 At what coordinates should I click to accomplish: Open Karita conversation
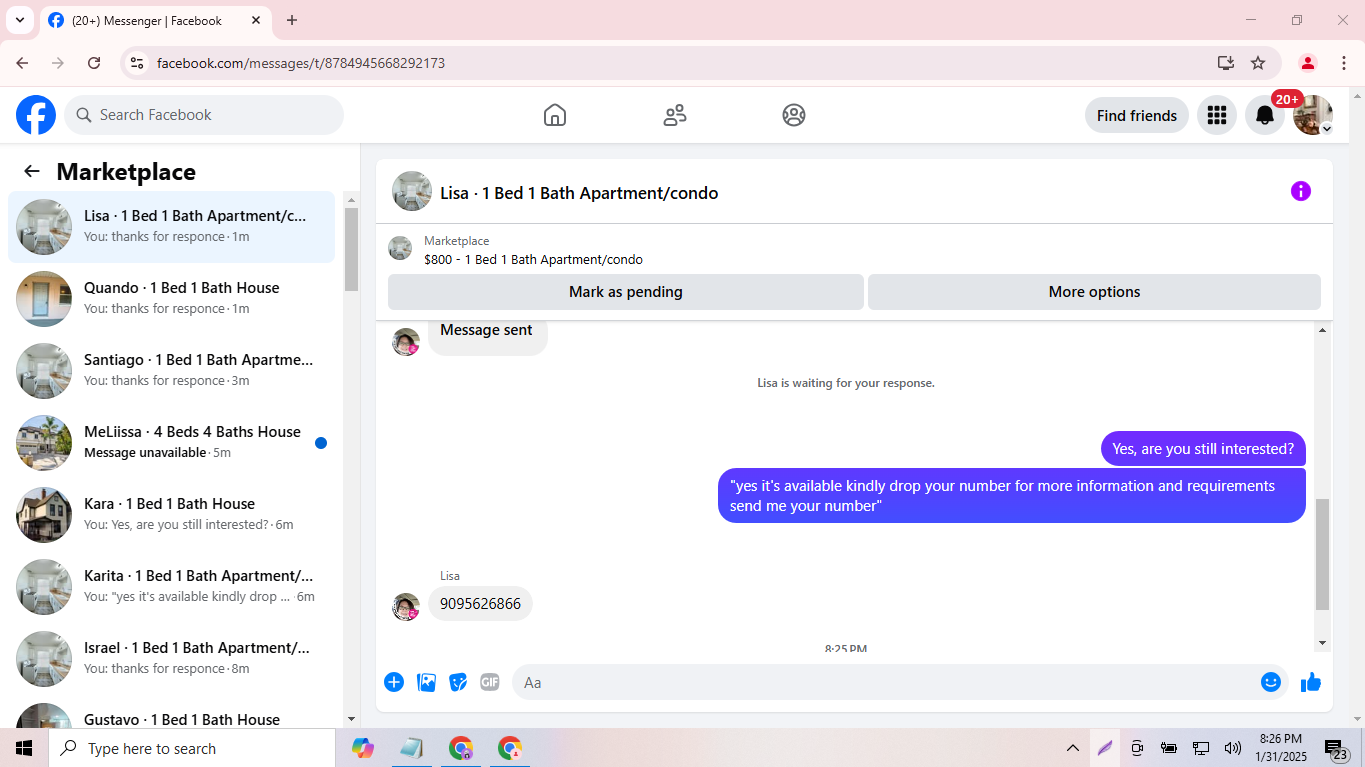tap(172, 587)
